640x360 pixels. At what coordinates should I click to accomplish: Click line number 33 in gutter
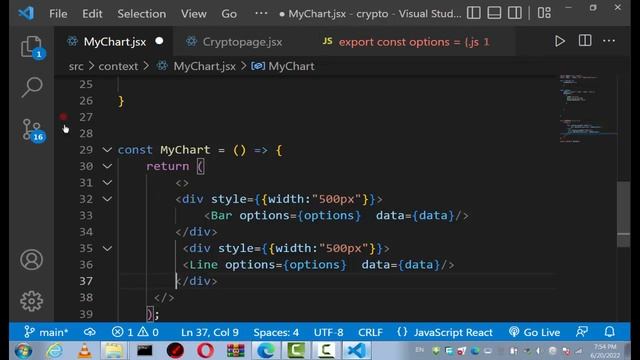click(86, 216)
